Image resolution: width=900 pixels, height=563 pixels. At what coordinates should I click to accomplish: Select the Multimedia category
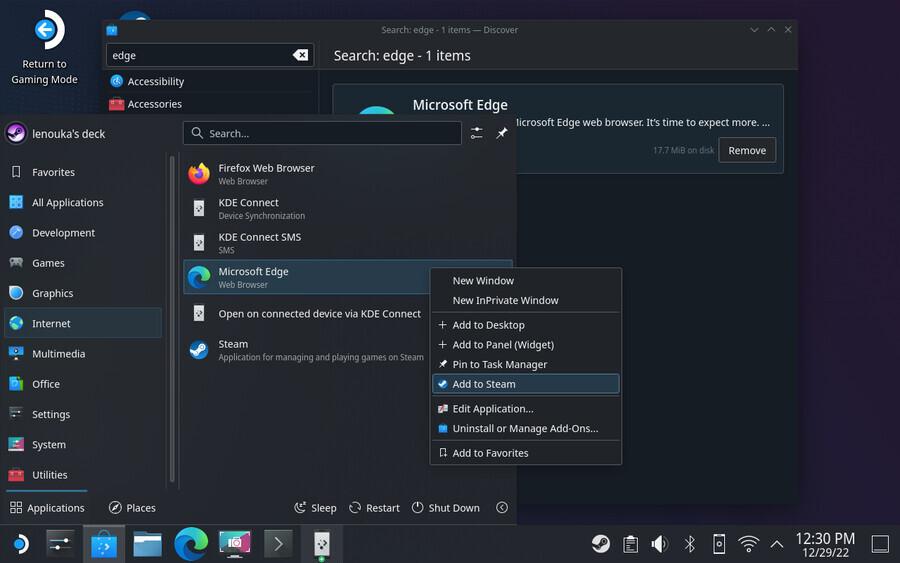tap(83, 354)
